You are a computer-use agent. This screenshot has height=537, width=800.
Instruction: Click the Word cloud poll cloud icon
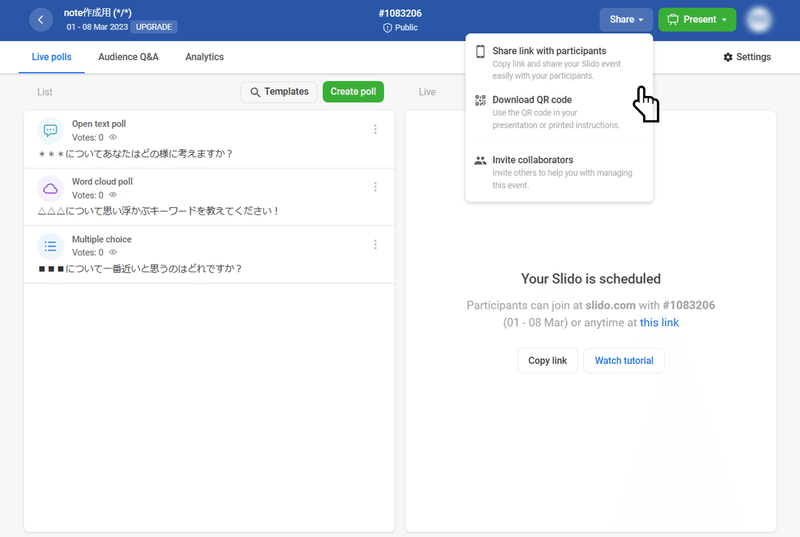tap(50, 189)
